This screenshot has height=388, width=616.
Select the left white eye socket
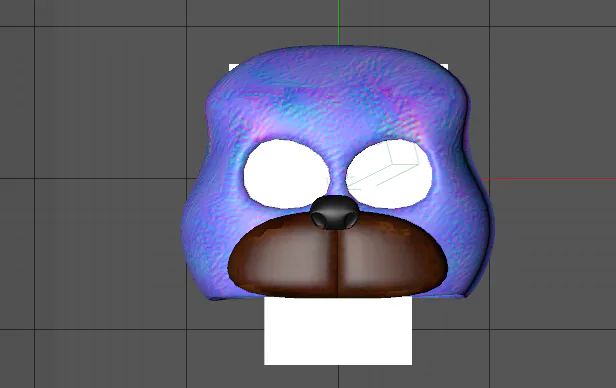(x=286, y=174)
